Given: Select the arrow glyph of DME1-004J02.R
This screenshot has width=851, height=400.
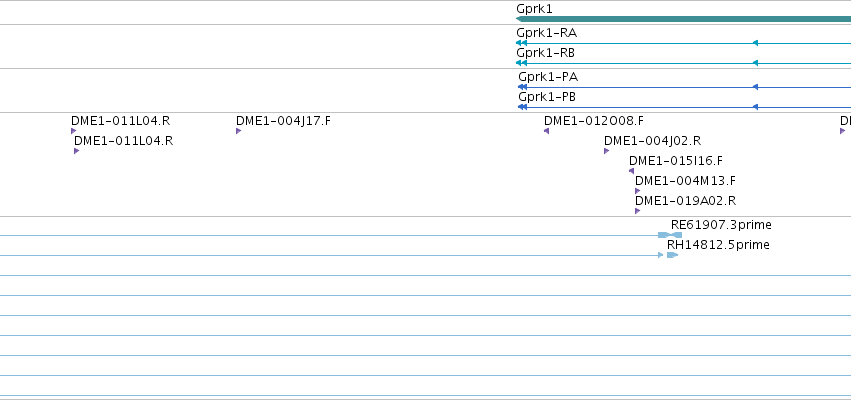Looking at the screenshot, I should pos(606,151).
